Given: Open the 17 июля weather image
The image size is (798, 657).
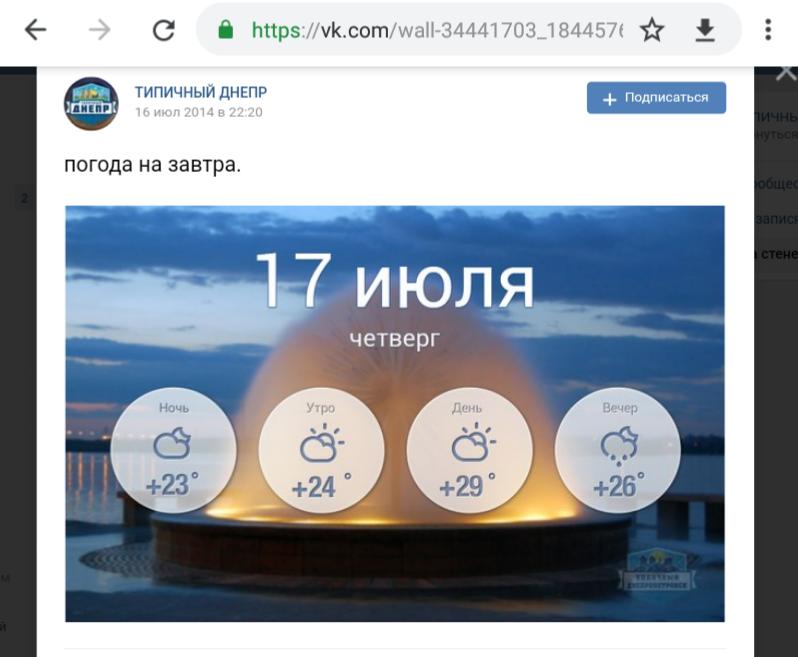Looking at the screenshot, I should click(395, 414).
